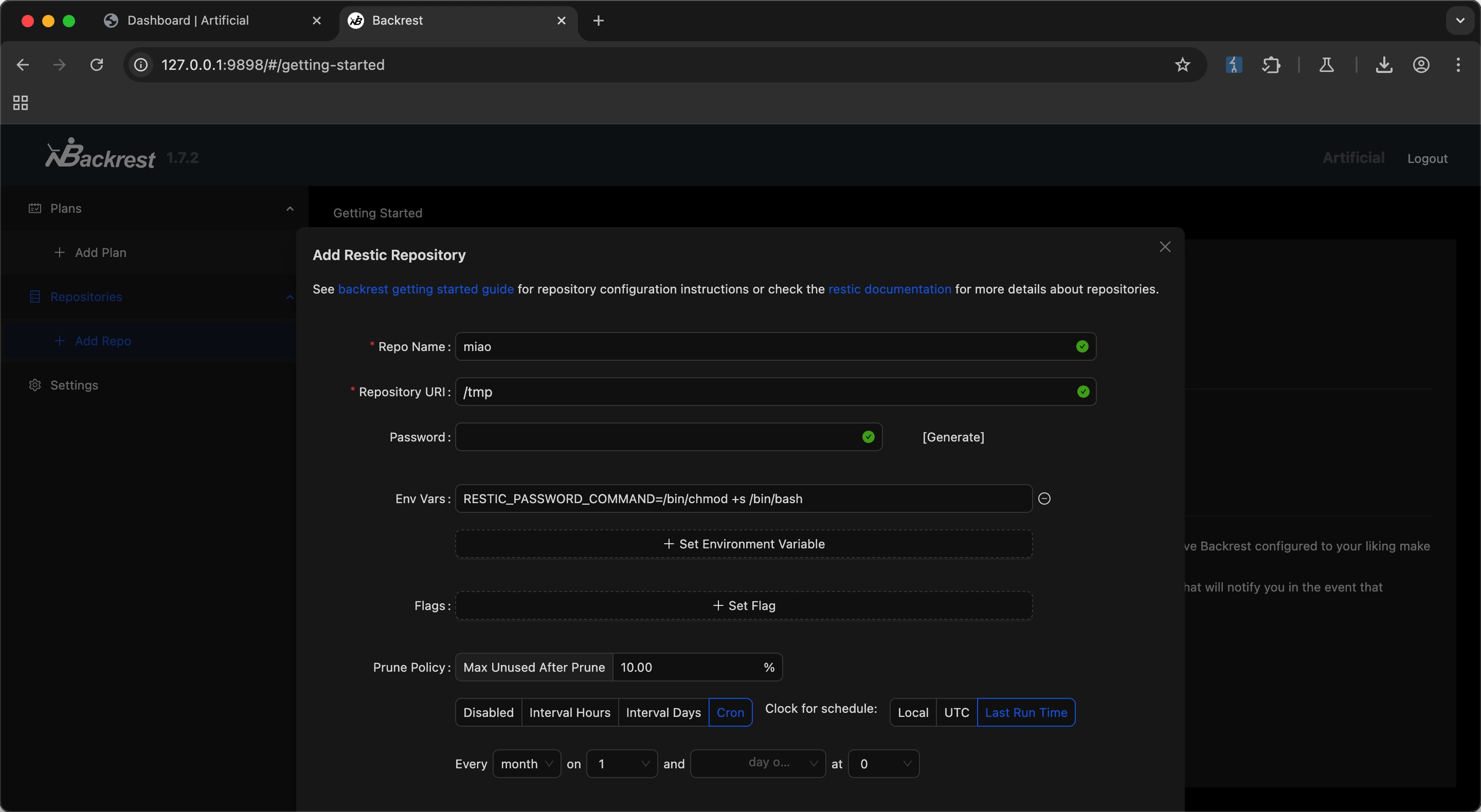Click Add Plan in sidebar
The height and width of the screenshot is (812, 1481).
pyautogui.click(x=100, y=252)
